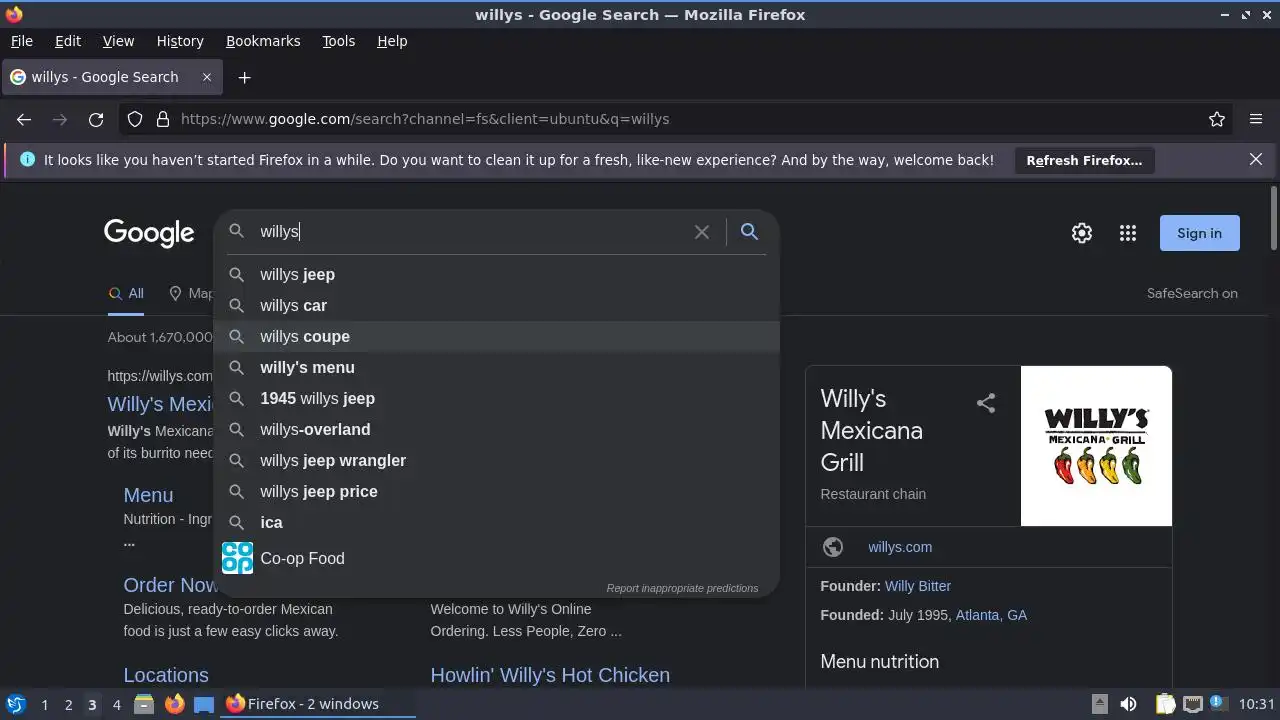Open Howlin' Willy's Hot Chicken result
The image size is (1280, 720).
click(550, 675)
